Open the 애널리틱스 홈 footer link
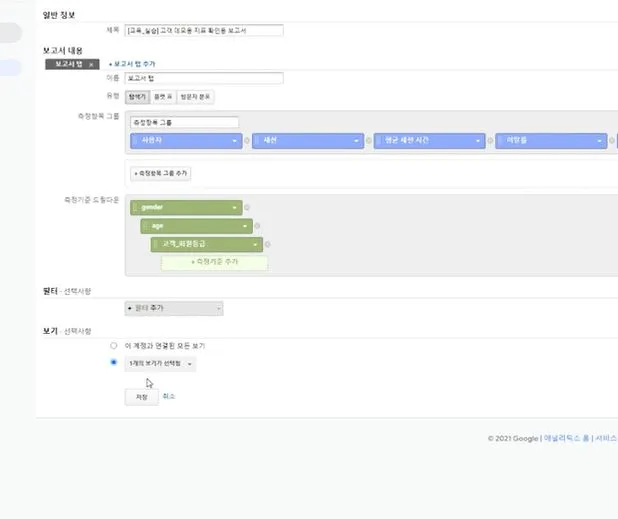 pos(566,438)
